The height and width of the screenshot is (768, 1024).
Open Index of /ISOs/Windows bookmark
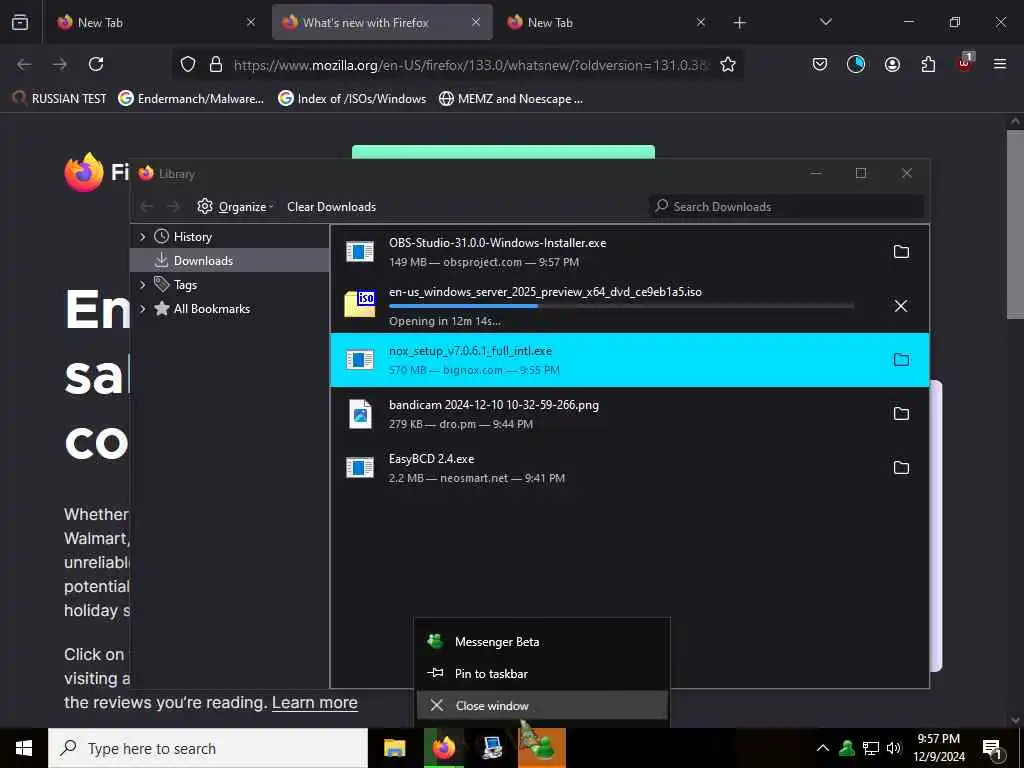352,99
